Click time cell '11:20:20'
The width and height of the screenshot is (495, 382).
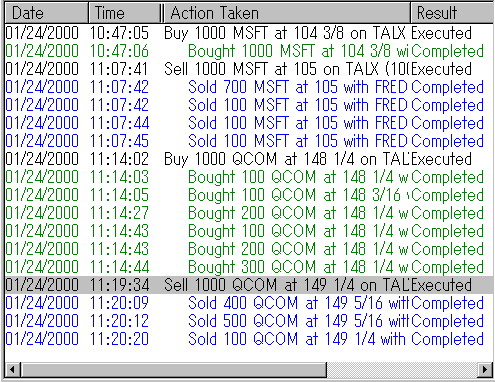pos(119,339)
